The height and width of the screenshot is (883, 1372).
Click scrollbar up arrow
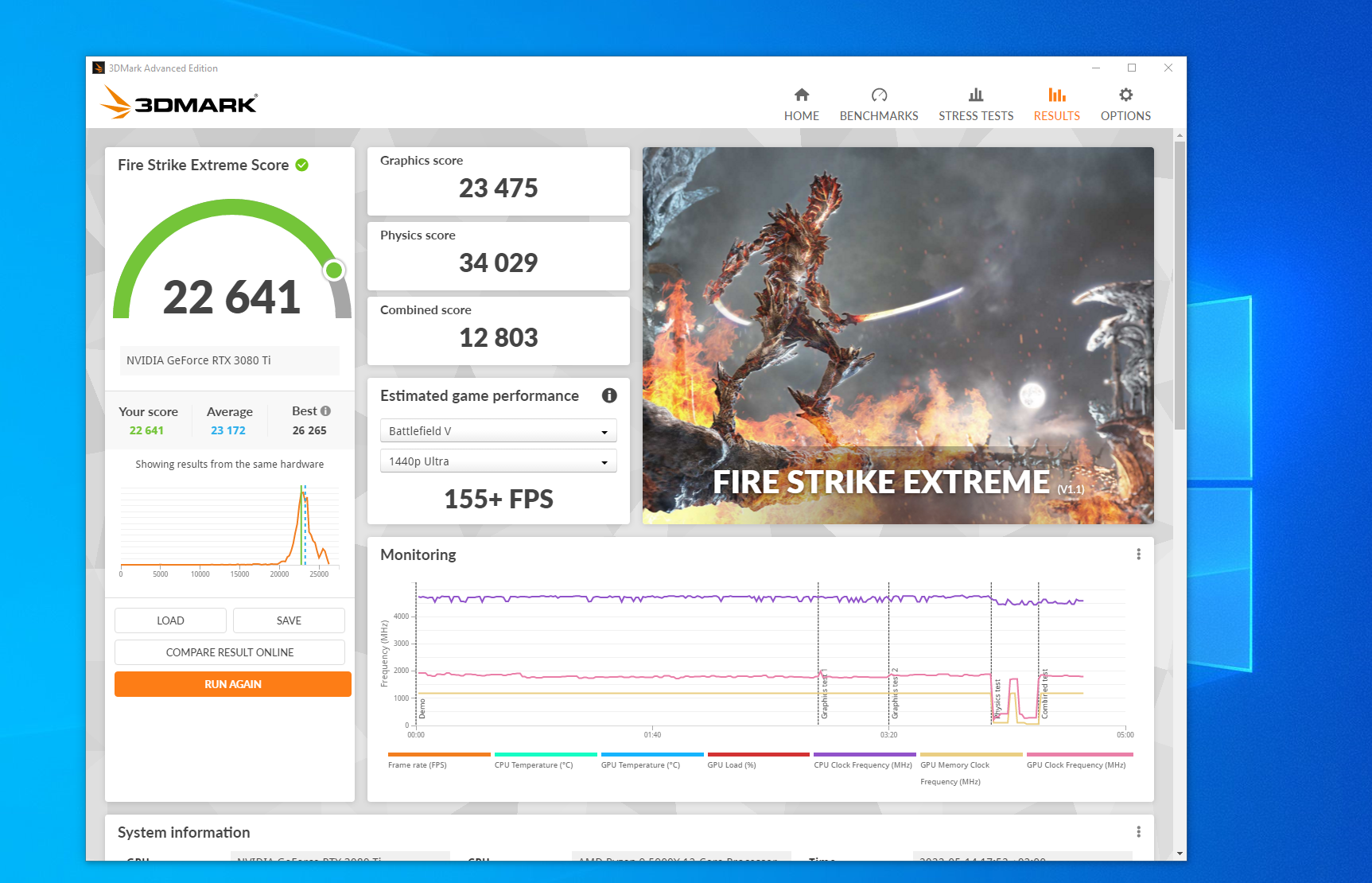[1180, 135]
